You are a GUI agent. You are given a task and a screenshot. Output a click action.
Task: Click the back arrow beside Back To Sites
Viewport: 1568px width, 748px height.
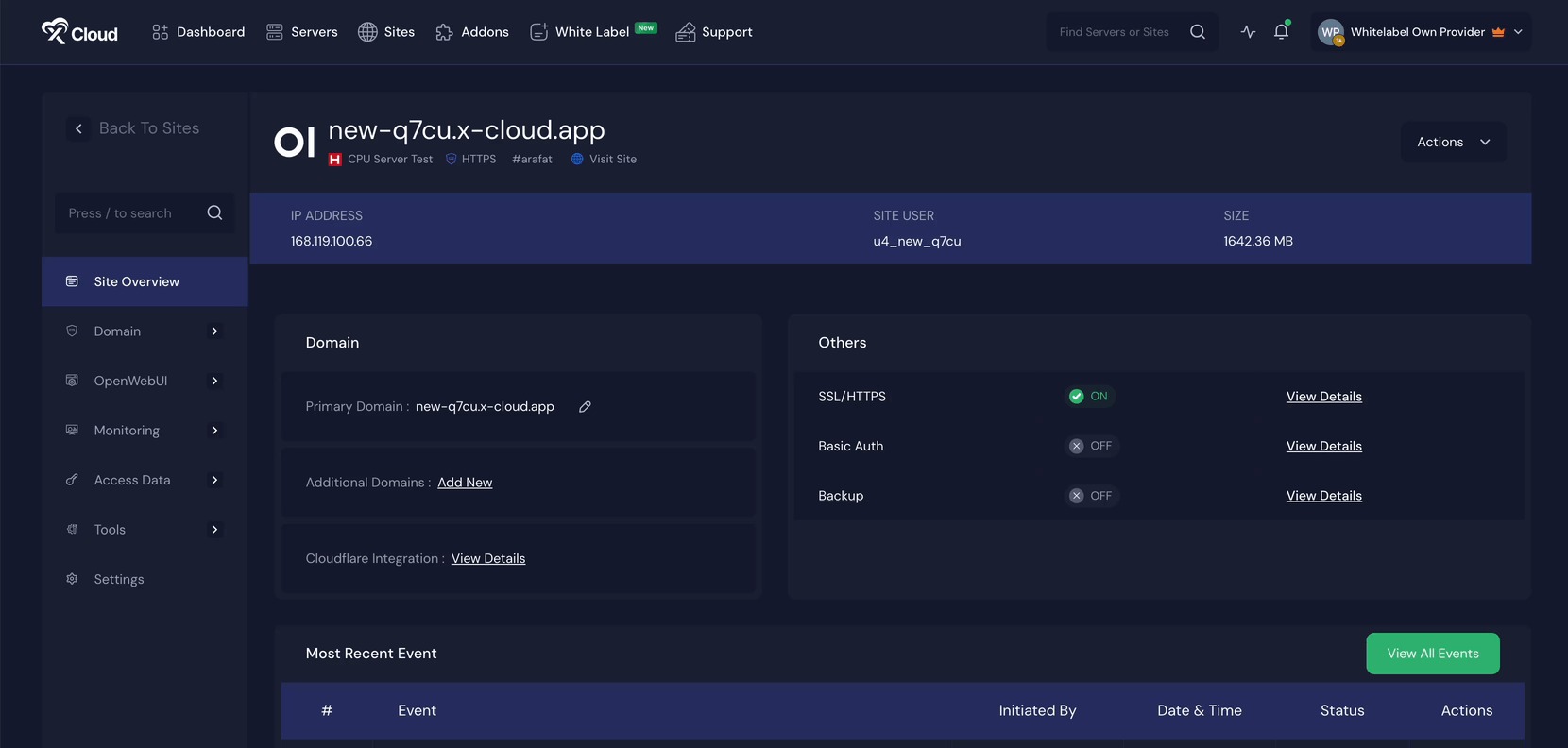[78, 128]
